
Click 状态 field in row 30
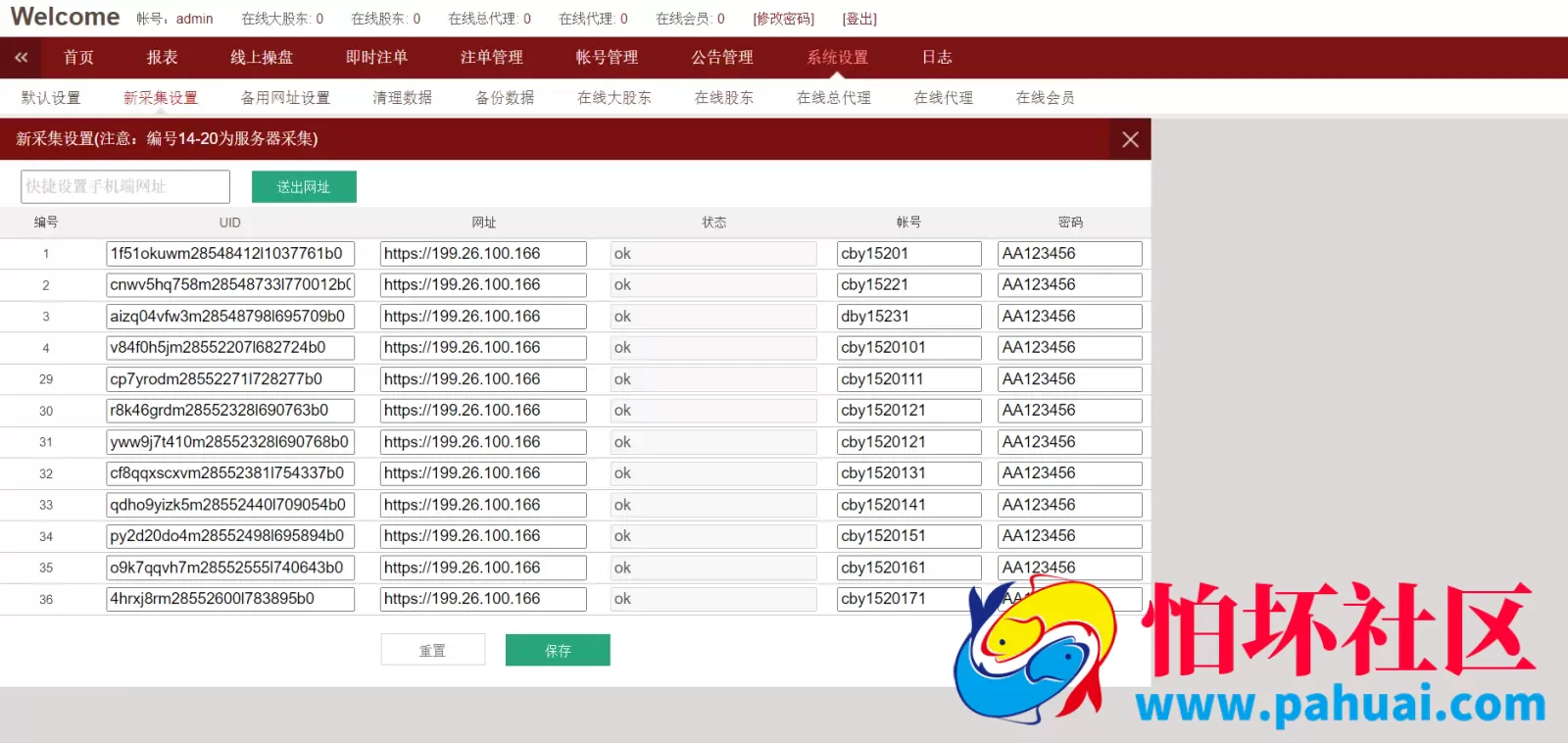[x=713, y=411]
